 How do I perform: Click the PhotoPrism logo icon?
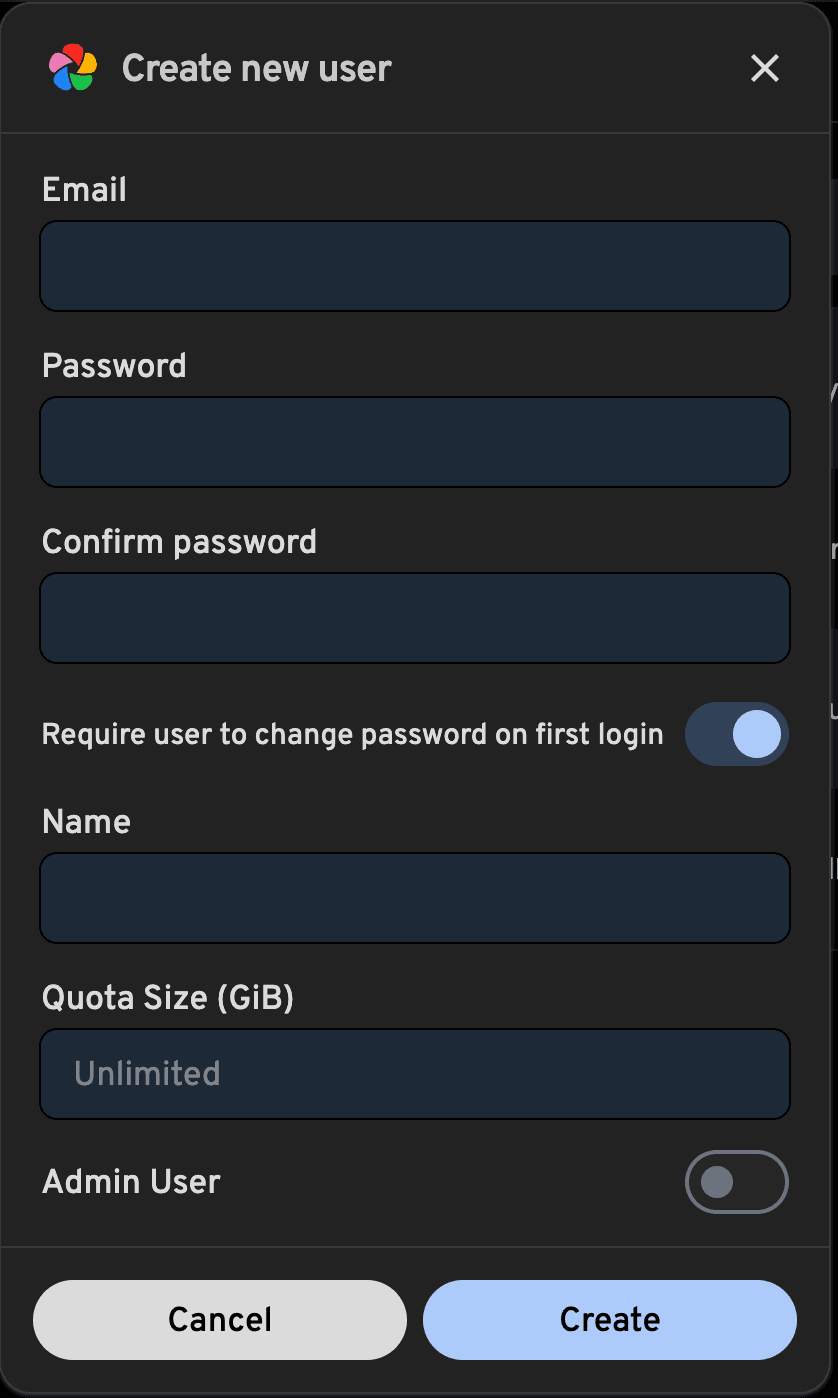pyautogui.click(x=72, y=68)
